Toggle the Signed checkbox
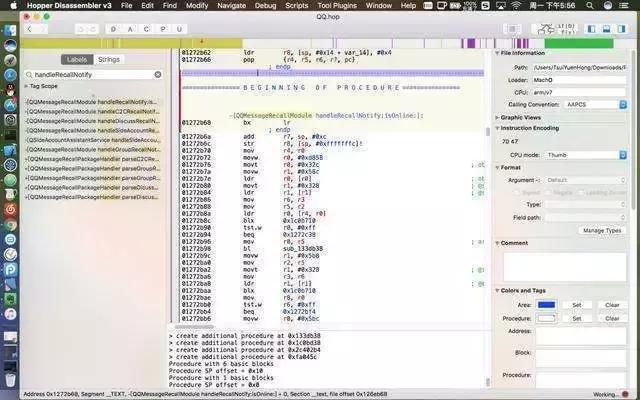The width and height of the screenshot is (640, 400). click(516, 193)
